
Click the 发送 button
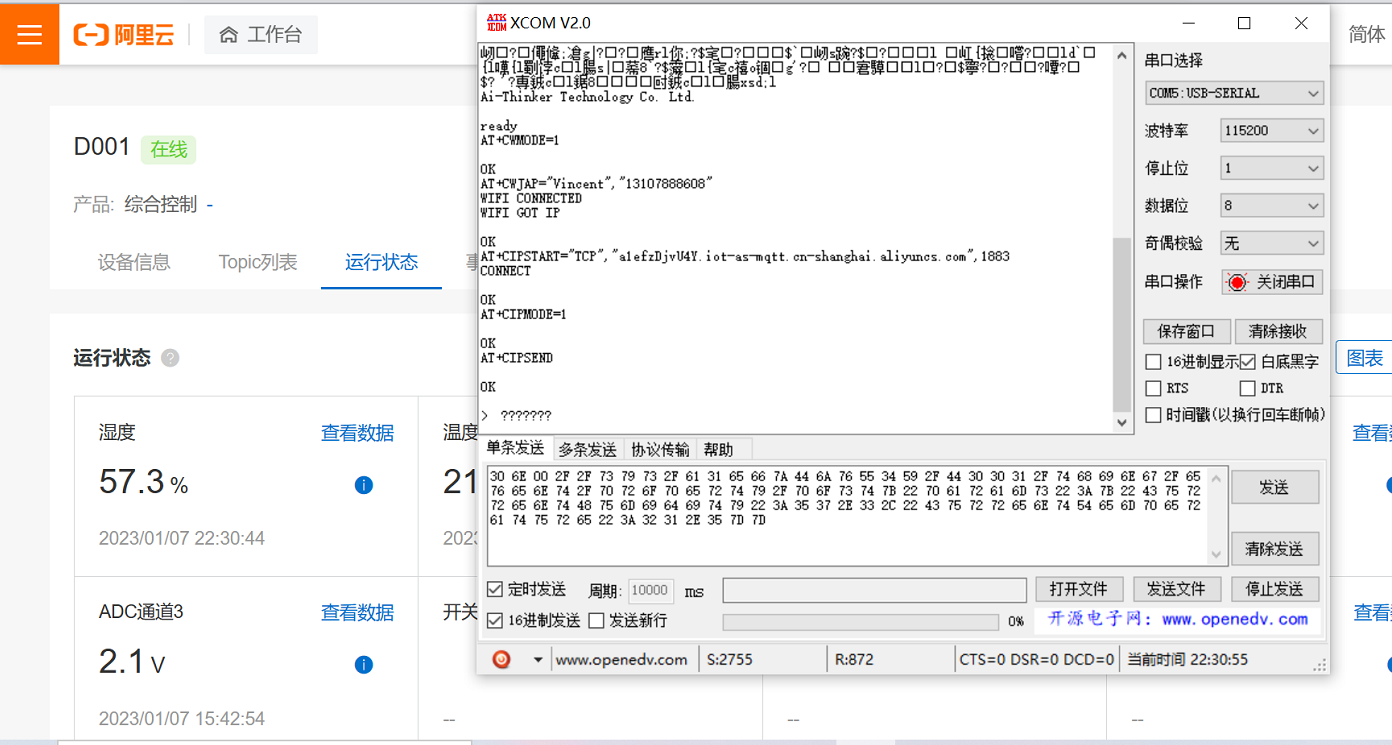[x=1274, y=488]
